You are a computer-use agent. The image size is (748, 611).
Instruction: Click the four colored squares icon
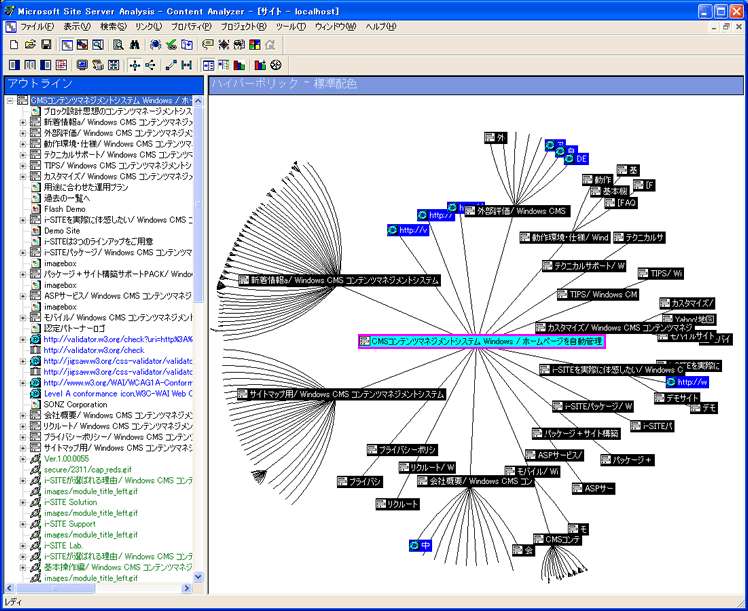255,45
